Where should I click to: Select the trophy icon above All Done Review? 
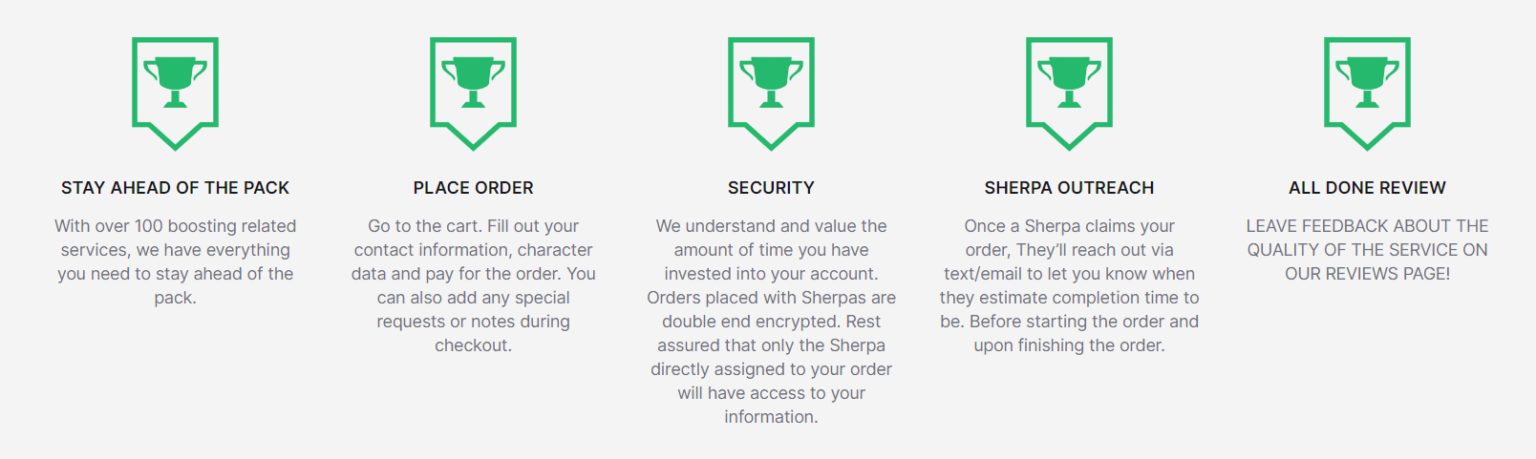click(1367, 82)
